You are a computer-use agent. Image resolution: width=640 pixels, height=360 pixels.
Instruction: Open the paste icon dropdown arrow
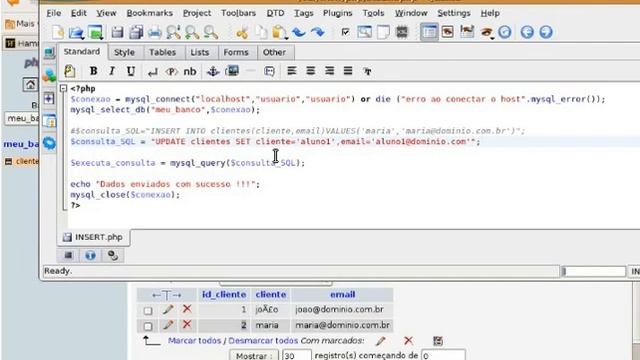pyautogui.click(x=287, y=38)
